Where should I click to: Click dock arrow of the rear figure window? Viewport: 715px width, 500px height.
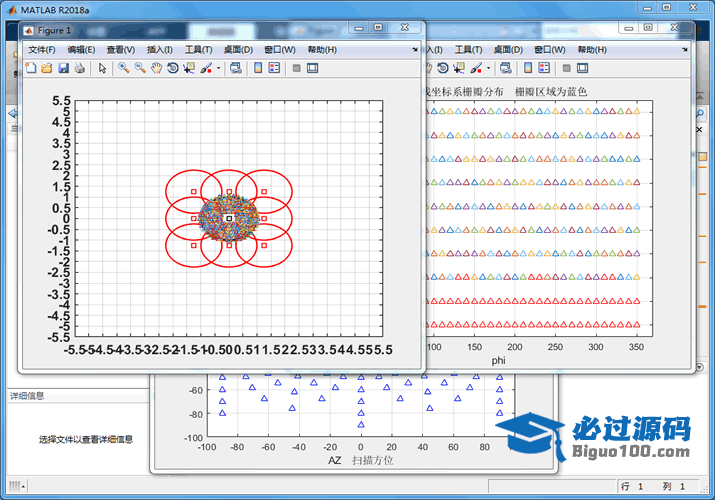[684, 49]
